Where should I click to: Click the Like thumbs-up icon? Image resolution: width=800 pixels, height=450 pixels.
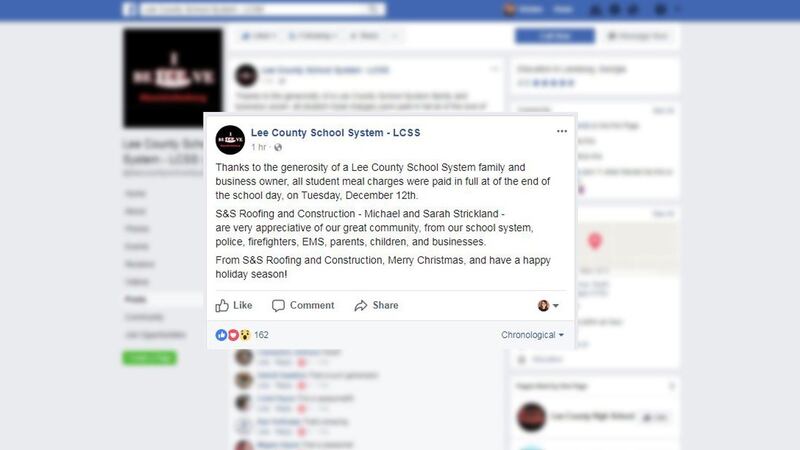pyautogui.click(x=222, y=305)
